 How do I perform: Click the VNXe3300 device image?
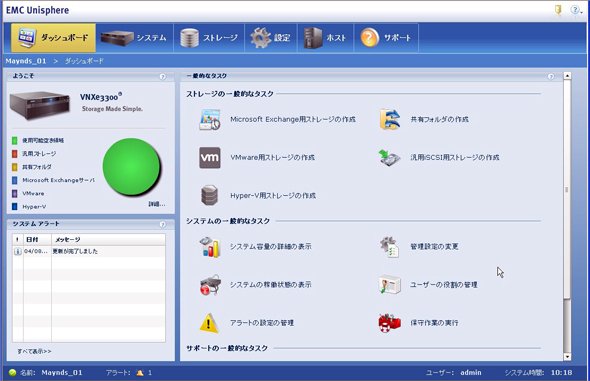[x=40, y=106]
